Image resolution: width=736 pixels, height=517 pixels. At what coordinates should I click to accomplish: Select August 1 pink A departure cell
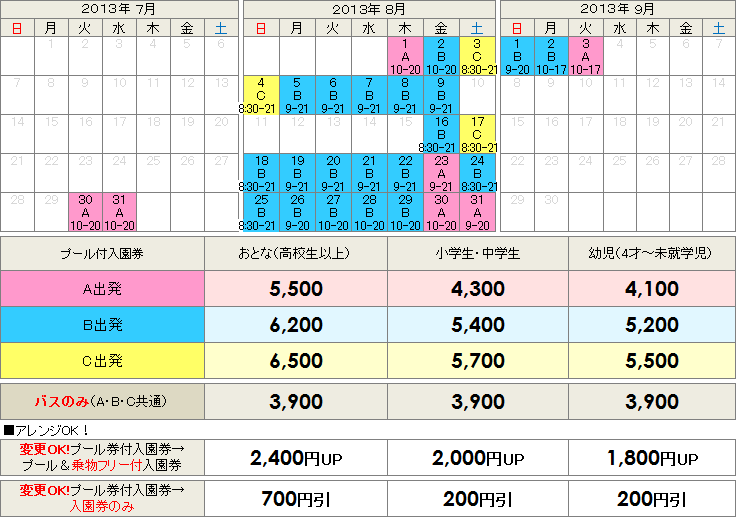click(x=404, y=57)
